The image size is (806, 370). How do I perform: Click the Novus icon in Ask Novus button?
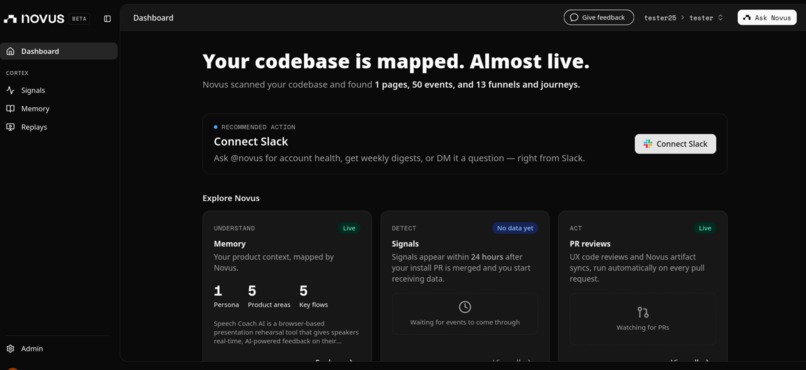pyautogui.click(x=747, y=17)
